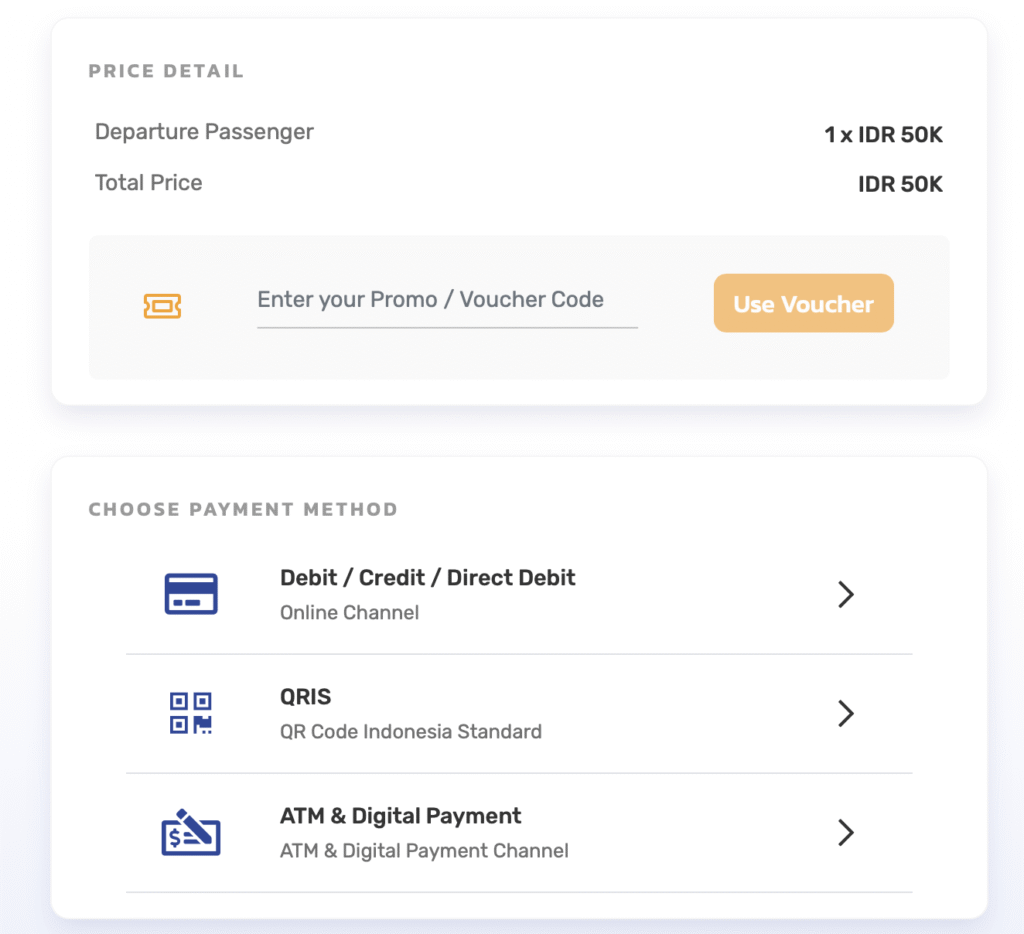Screen dimensions: 1024x934
Task: Open the QRIS option chevron arrow
Action: tap(846, 713)
